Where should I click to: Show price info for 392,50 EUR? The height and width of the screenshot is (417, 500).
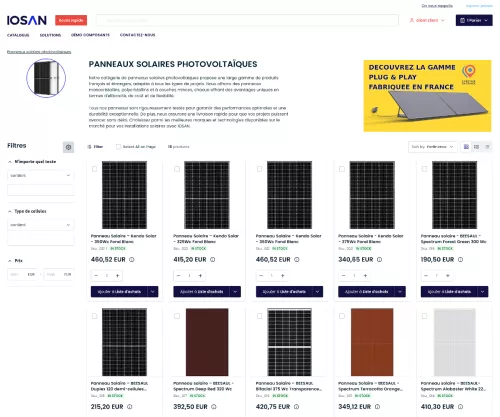pyautogui.click(x=214, y=407)
